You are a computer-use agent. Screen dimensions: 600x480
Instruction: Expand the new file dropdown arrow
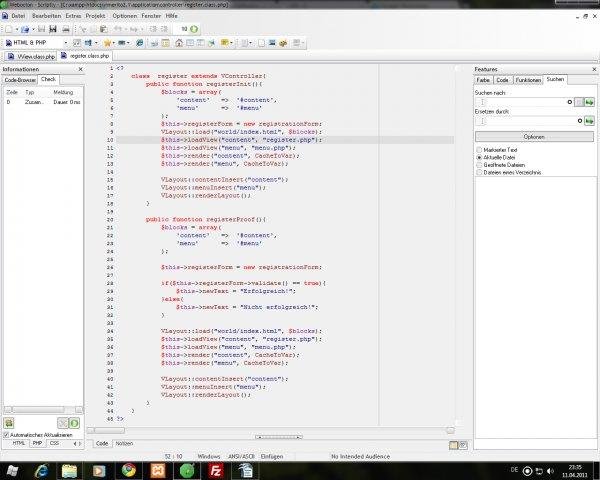[x=19, y=30]
